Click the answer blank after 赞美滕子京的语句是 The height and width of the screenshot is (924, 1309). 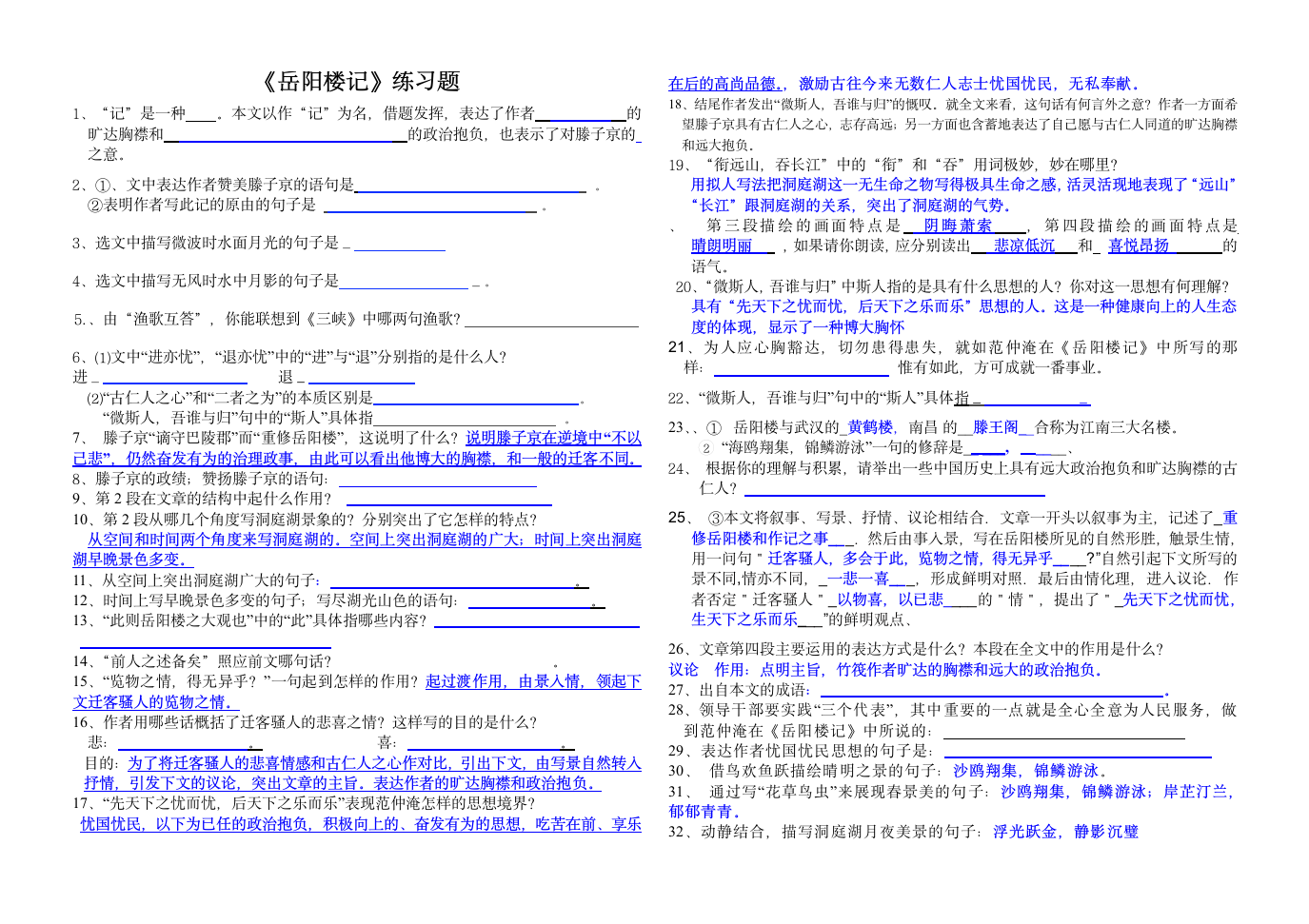[471, 186]
